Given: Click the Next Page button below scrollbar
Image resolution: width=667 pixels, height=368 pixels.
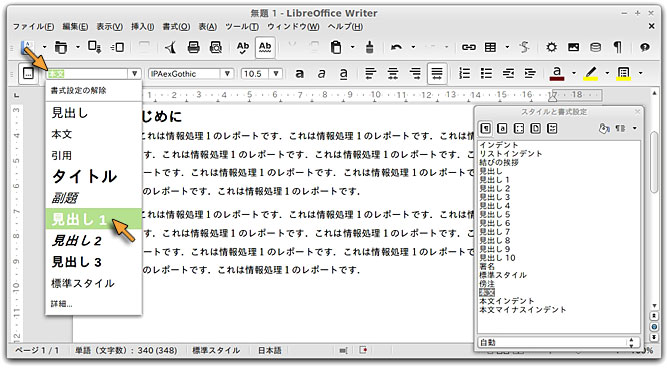Looking at the screenshot, I should pyautogui.click(x=654, y=337).
